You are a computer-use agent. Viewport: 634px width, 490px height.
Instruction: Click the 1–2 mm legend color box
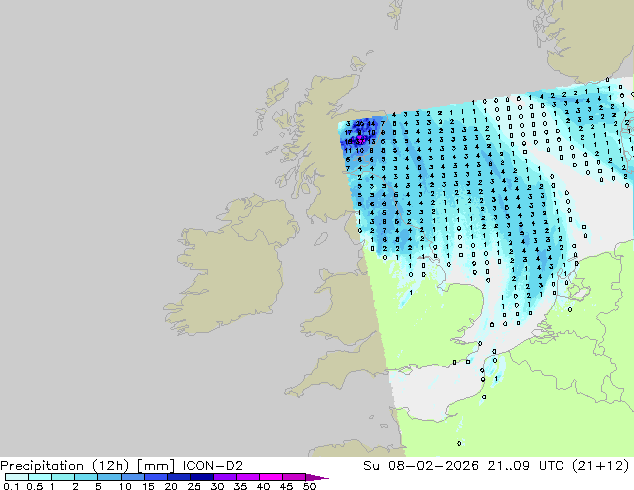pos(63,477)
